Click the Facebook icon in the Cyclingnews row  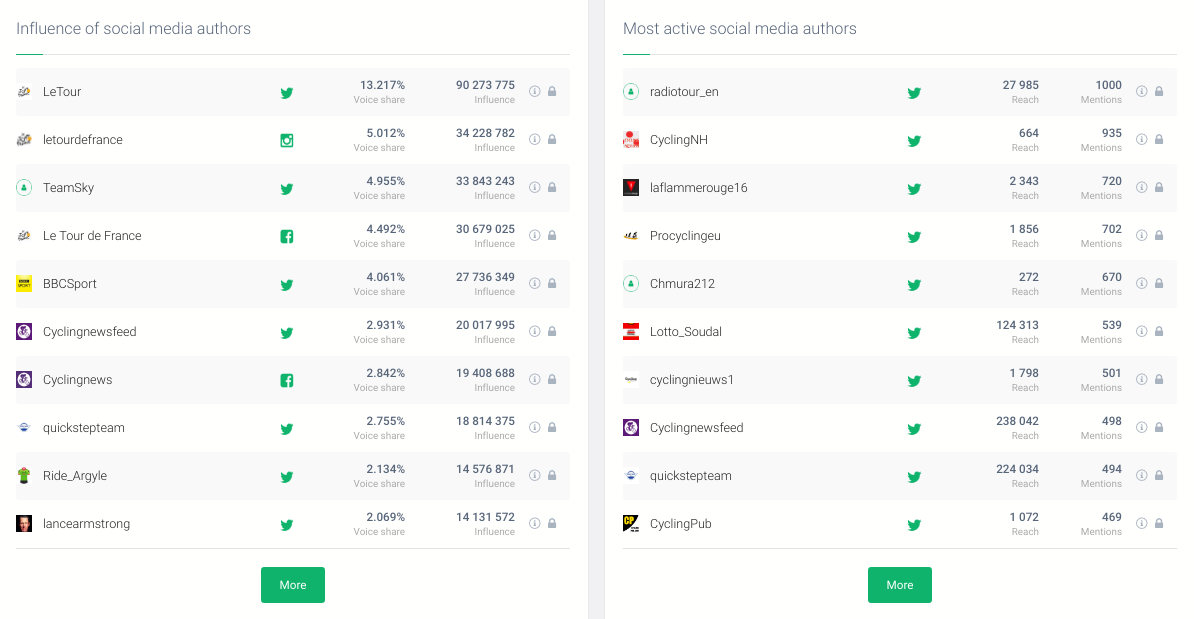[x=287, y=381]
